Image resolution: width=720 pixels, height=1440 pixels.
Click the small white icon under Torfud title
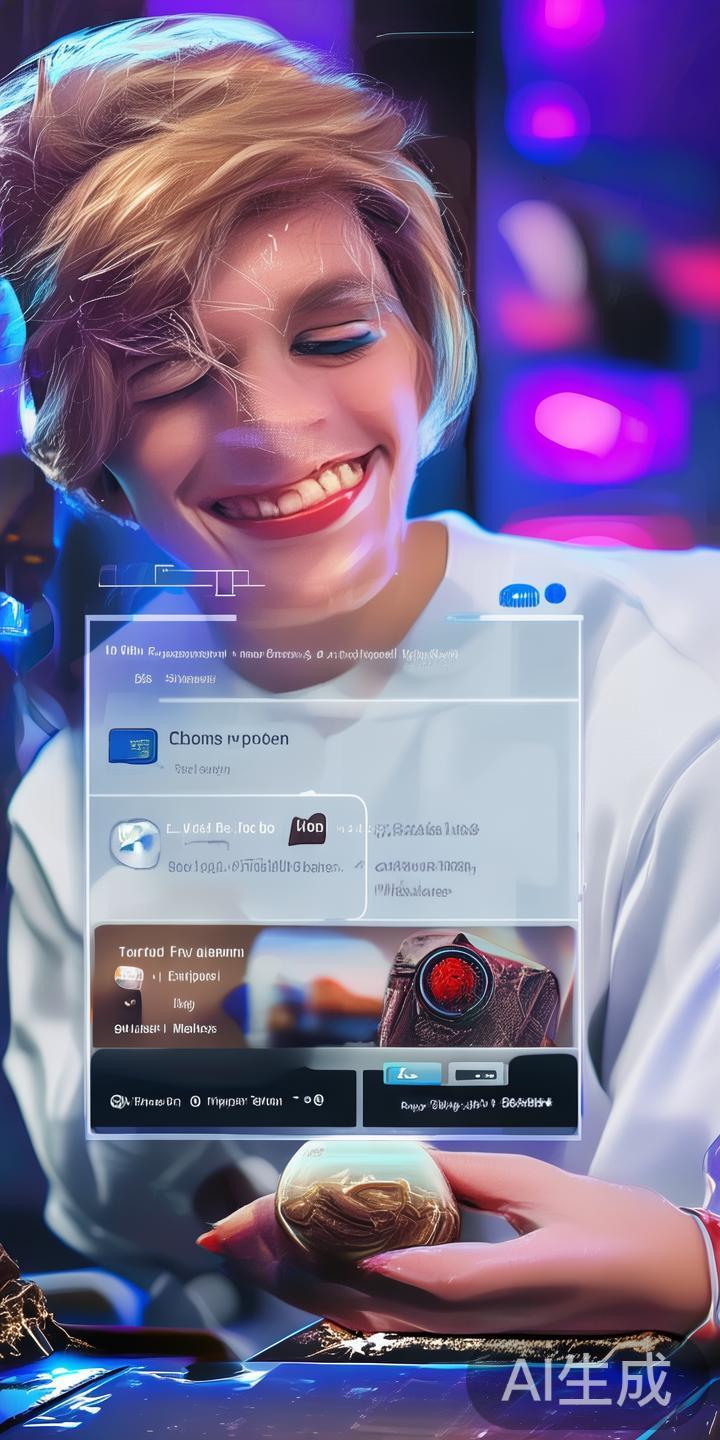coord(129,975)
